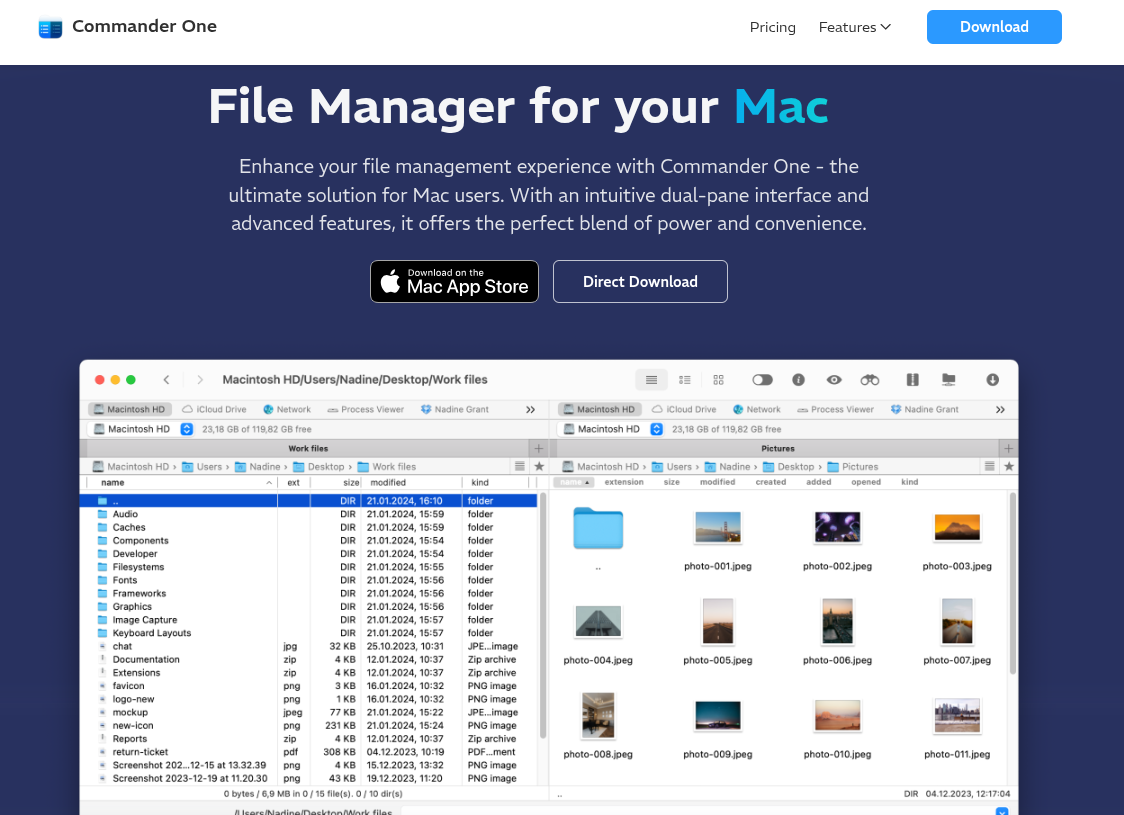Click the Direct Download button
The width and height of the screenshot is (1124, 815).
[640, 281]
